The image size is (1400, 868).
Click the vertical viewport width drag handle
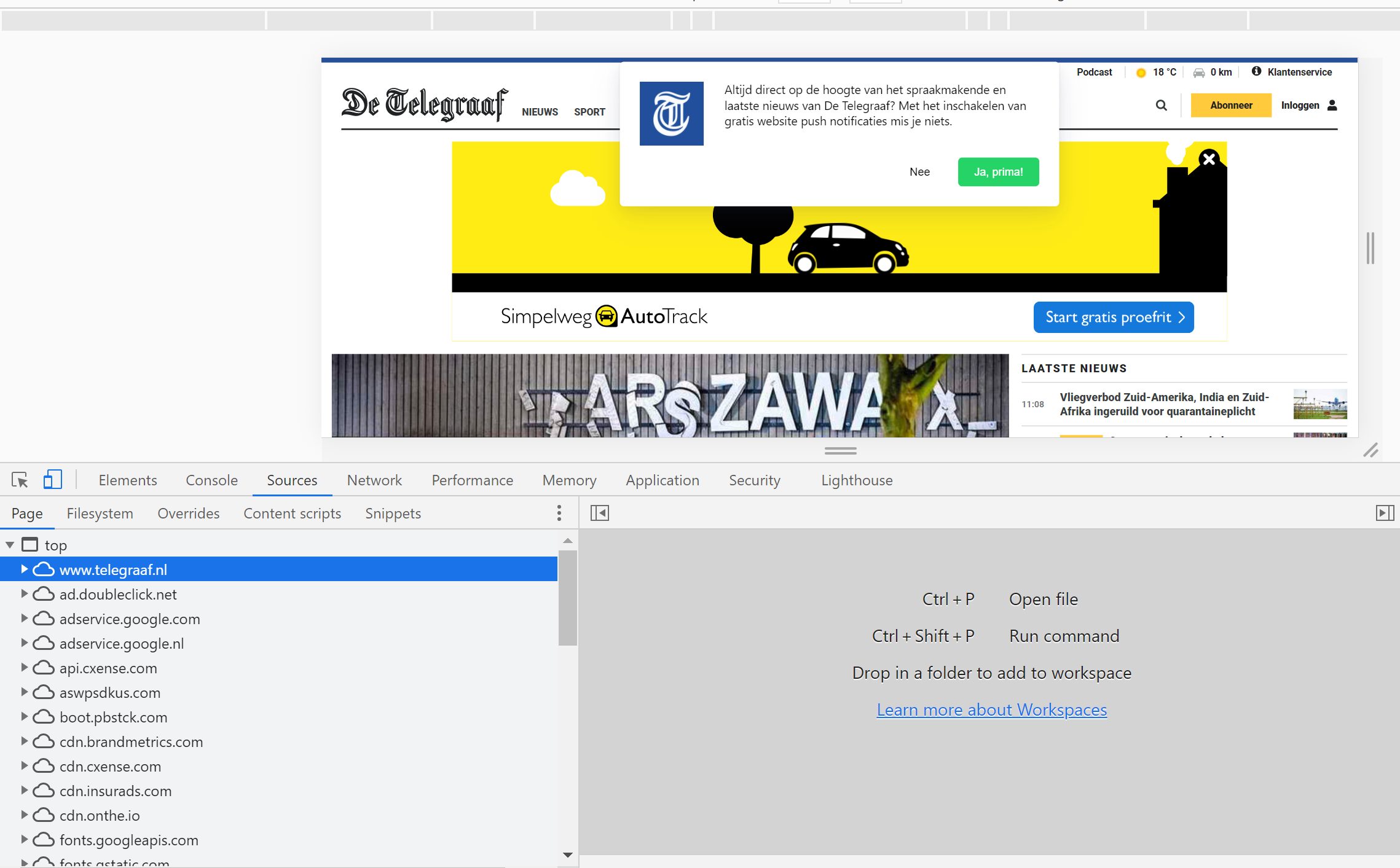coord(1370,248)
